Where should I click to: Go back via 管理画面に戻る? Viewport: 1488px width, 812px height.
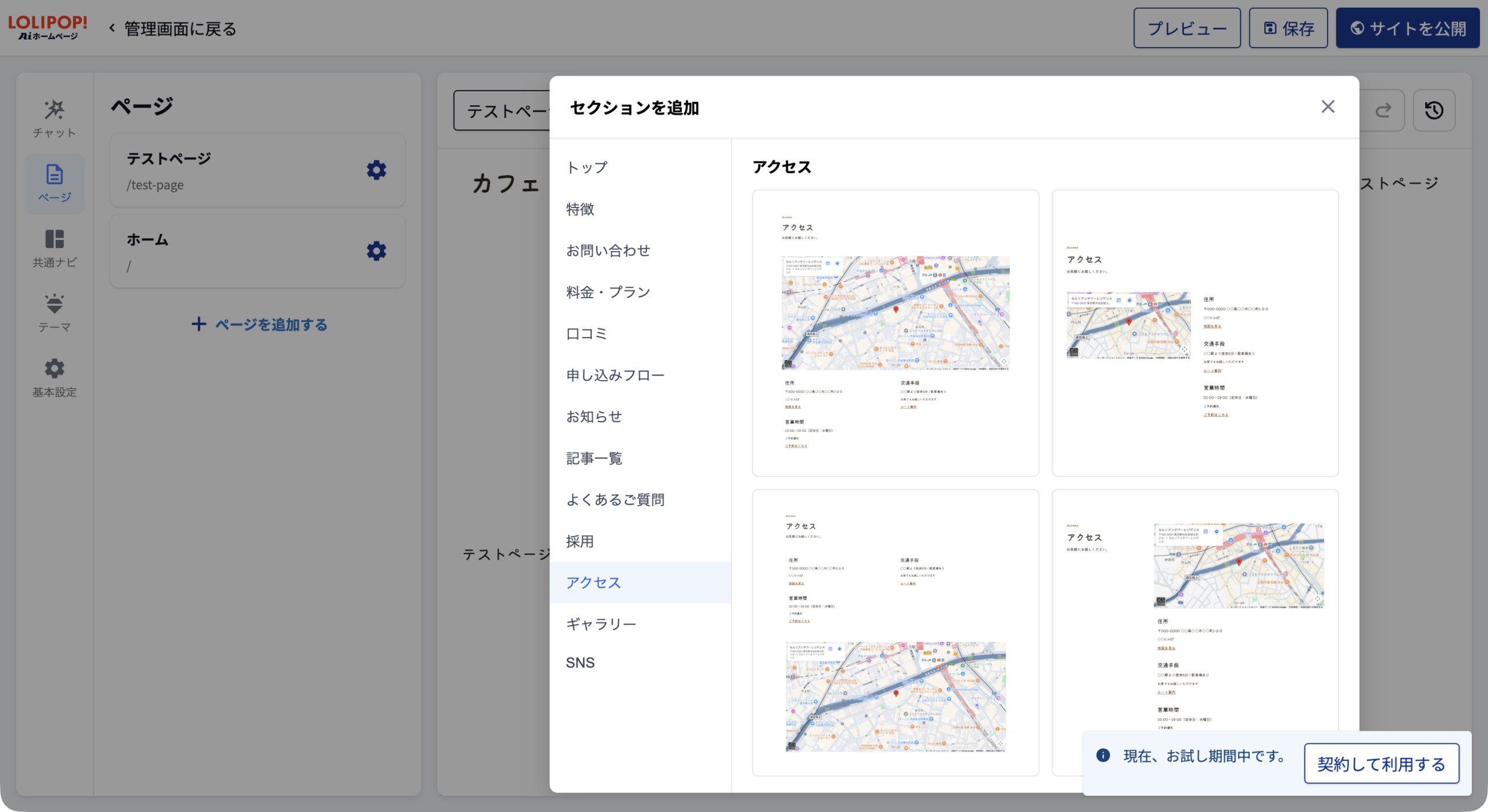pos(173,28)
